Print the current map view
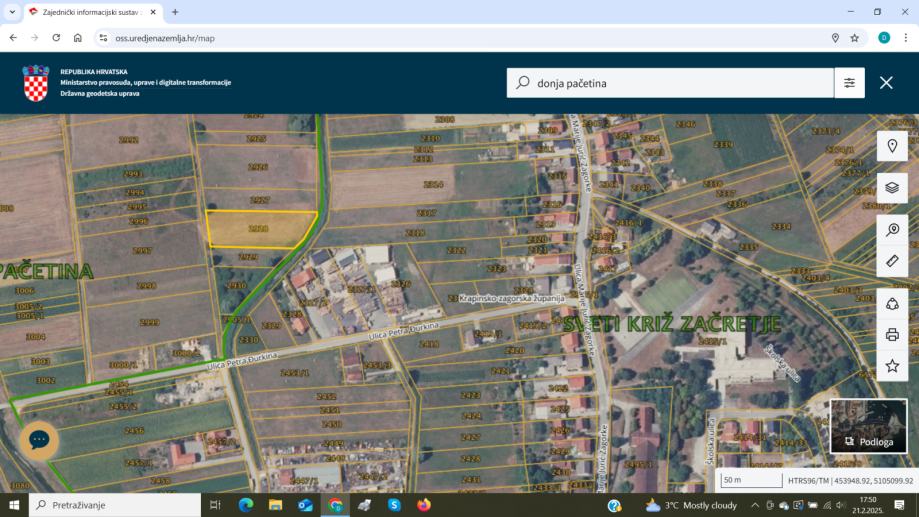The height and width of the screenshot is (517, 919). pyautogui.click(x=892, y=335)
